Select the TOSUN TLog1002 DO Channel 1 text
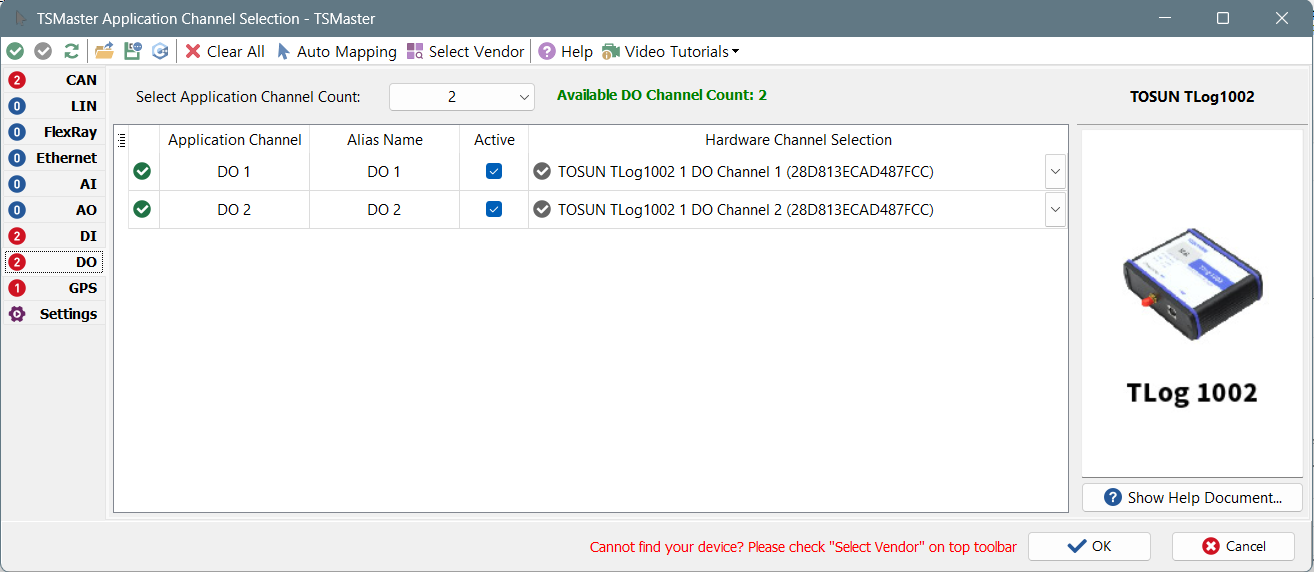Screen dimensions: 1314x572 pyautogui.click(x=746, y=172)
